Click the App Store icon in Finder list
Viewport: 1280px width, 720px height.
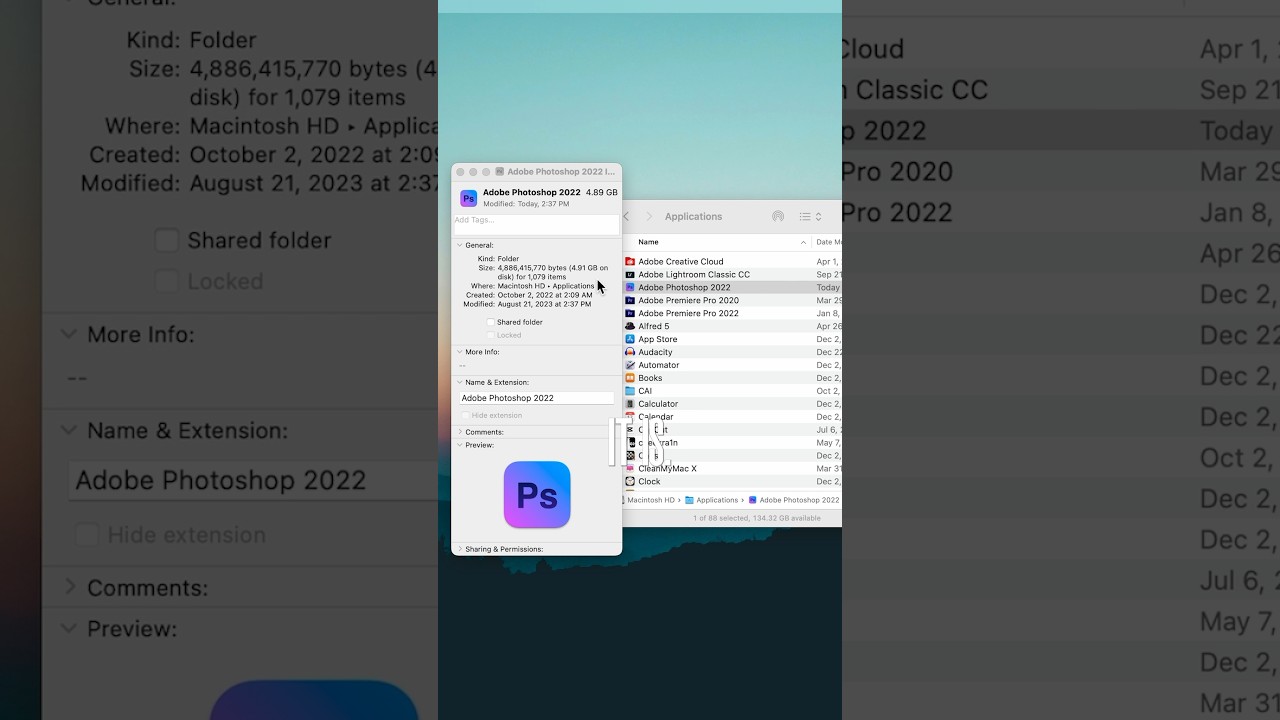630,340
